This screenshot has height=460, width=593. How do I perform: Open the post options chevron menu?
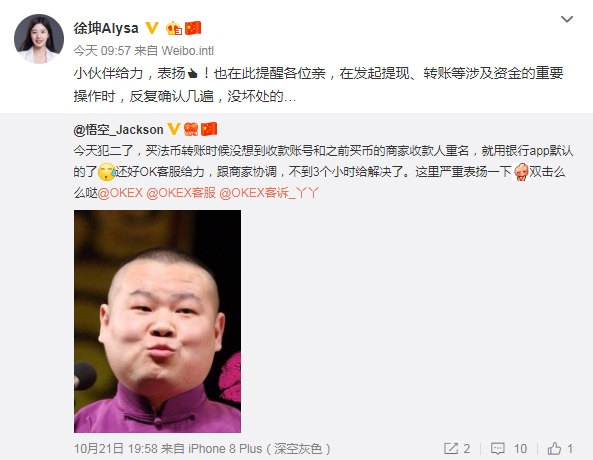[567, 19]
